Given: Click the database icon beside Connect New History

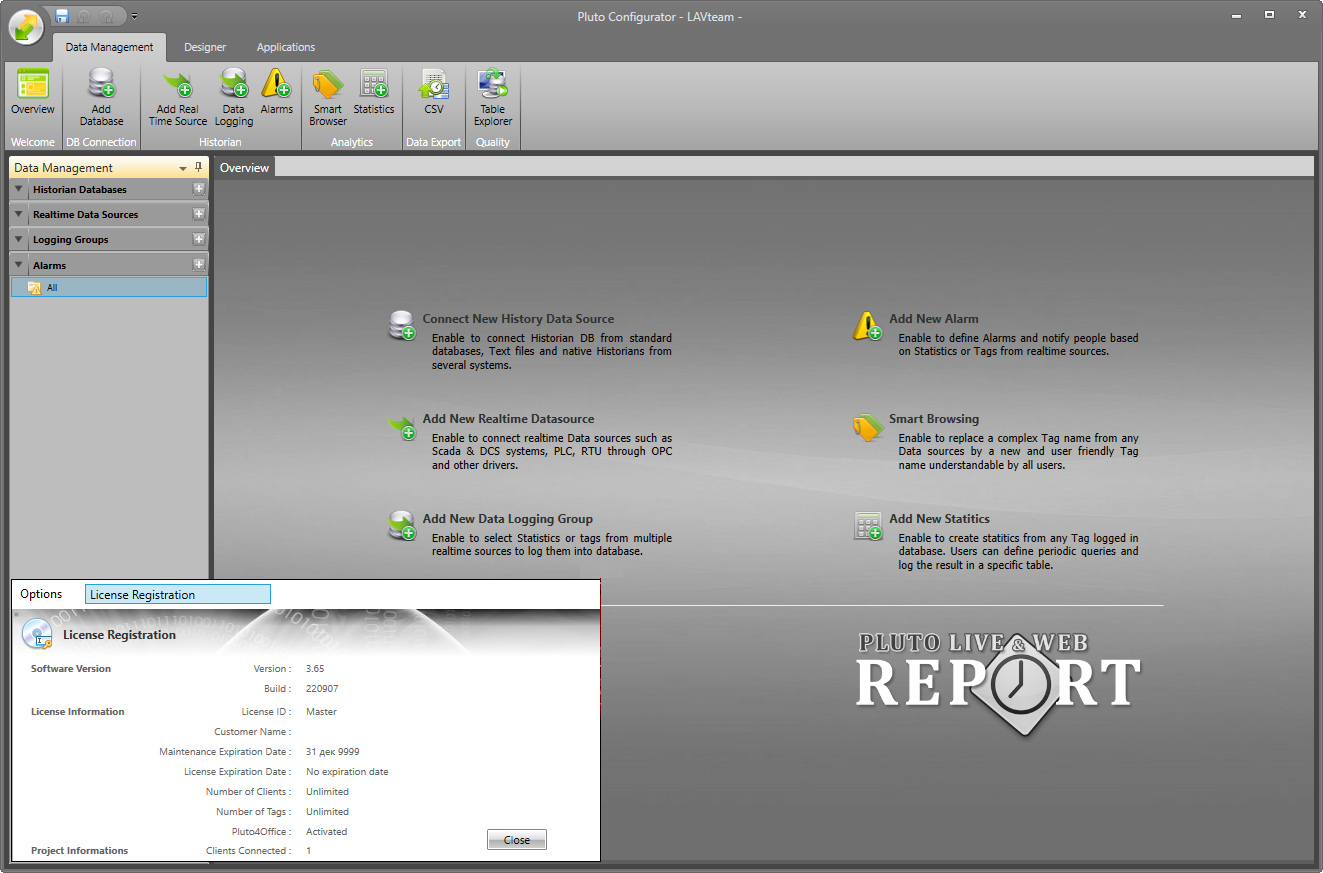Looking at the screenshot, I should pyautogui.click(x=402, y=325).
